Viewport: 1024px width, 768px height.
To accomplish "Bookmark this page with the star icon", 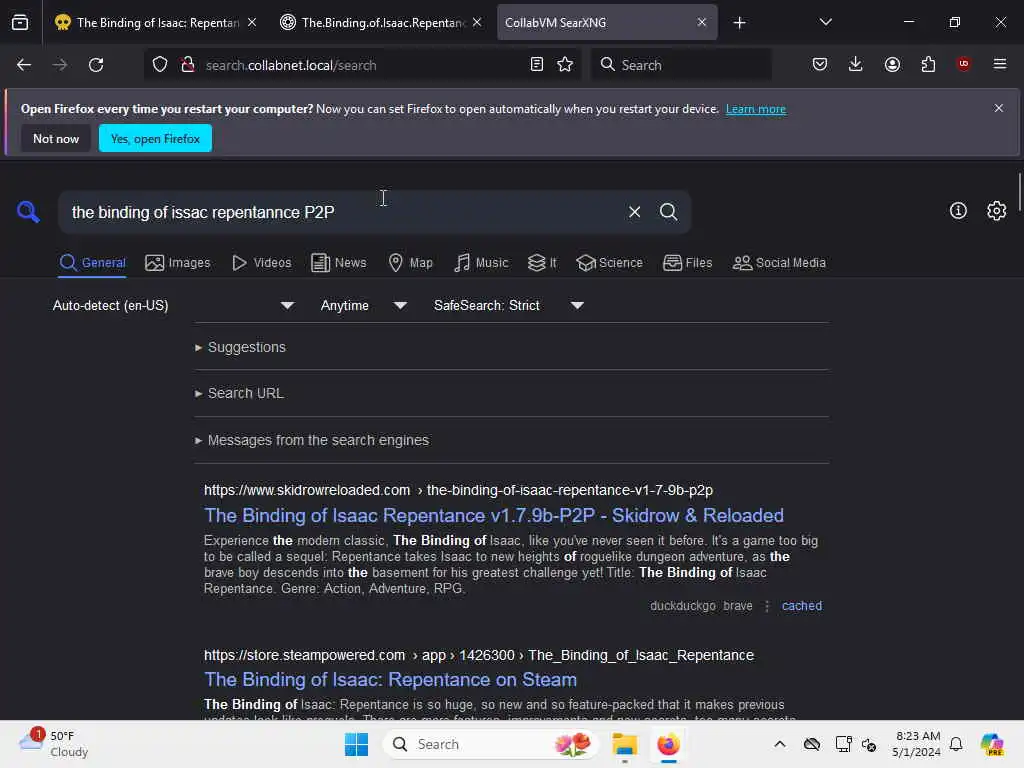I will point(565,65).
